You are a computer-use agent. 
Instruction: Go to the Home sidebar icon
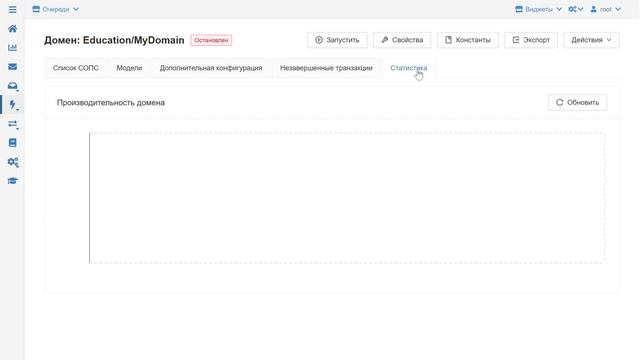(x=13, y=29)
